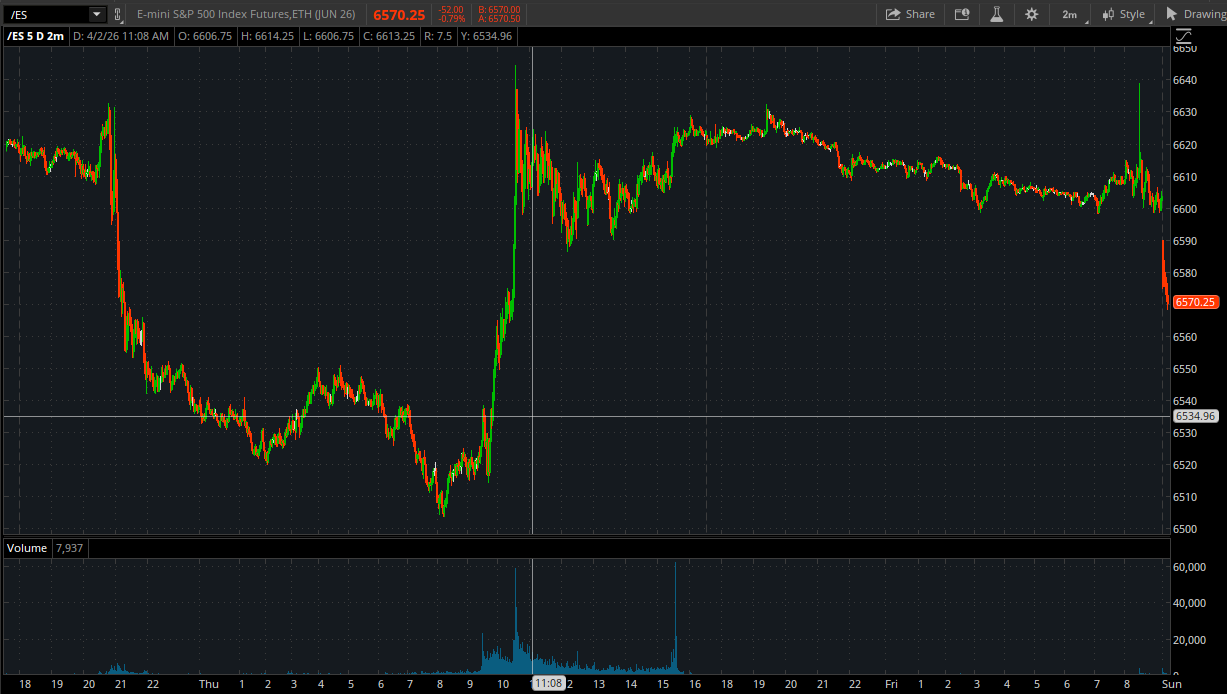Open chart settings gear icon

click(x=1031, y=14)
